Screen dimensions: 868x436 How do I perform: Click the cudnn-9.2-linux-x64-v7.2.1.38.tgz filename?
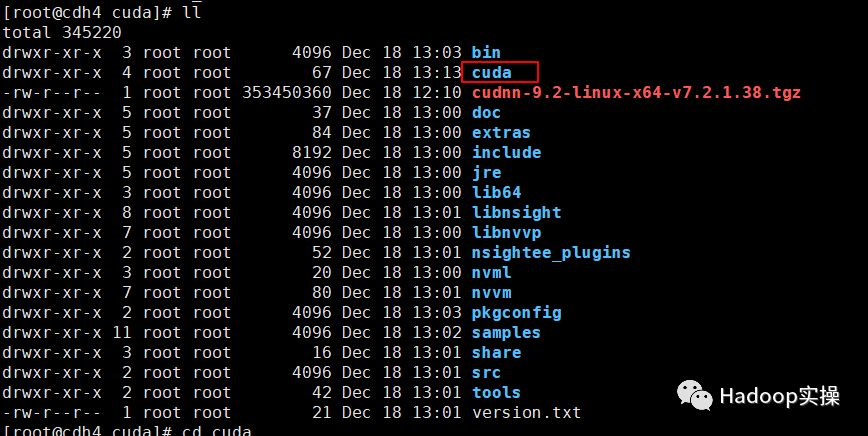coord(636,92)
